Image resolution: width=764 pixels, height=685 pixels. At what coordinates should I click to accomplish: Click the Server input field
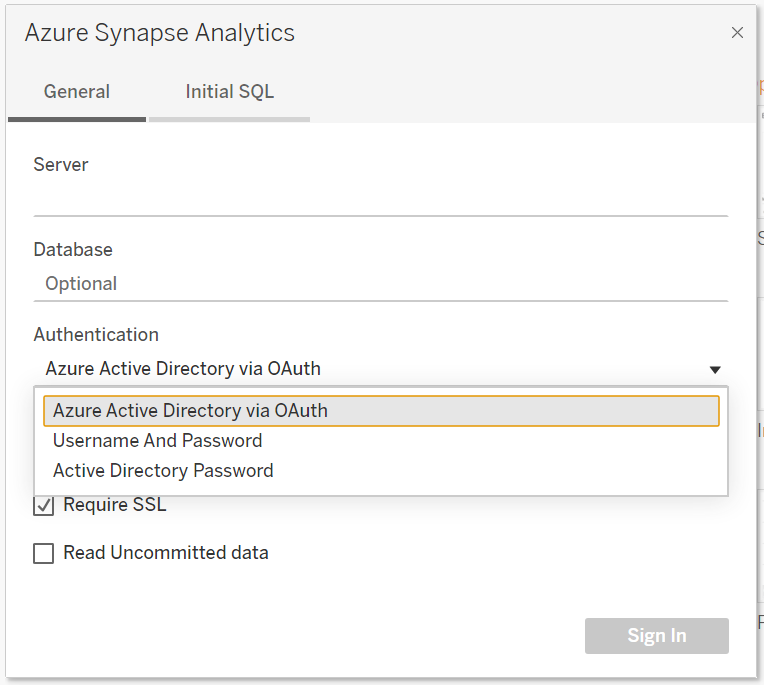point(380,199)
